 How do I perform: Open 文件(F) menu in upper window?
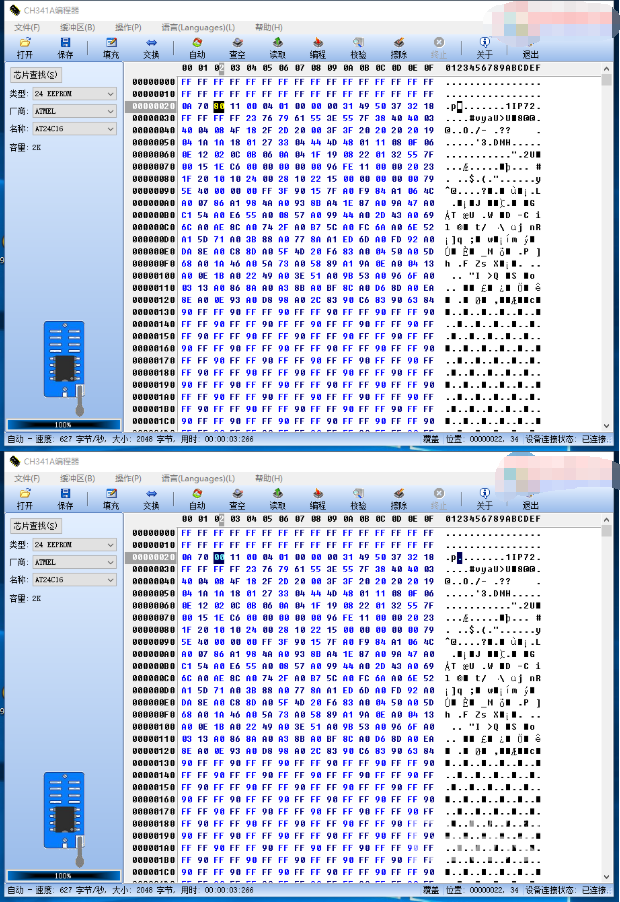click(x=27, y=27)
